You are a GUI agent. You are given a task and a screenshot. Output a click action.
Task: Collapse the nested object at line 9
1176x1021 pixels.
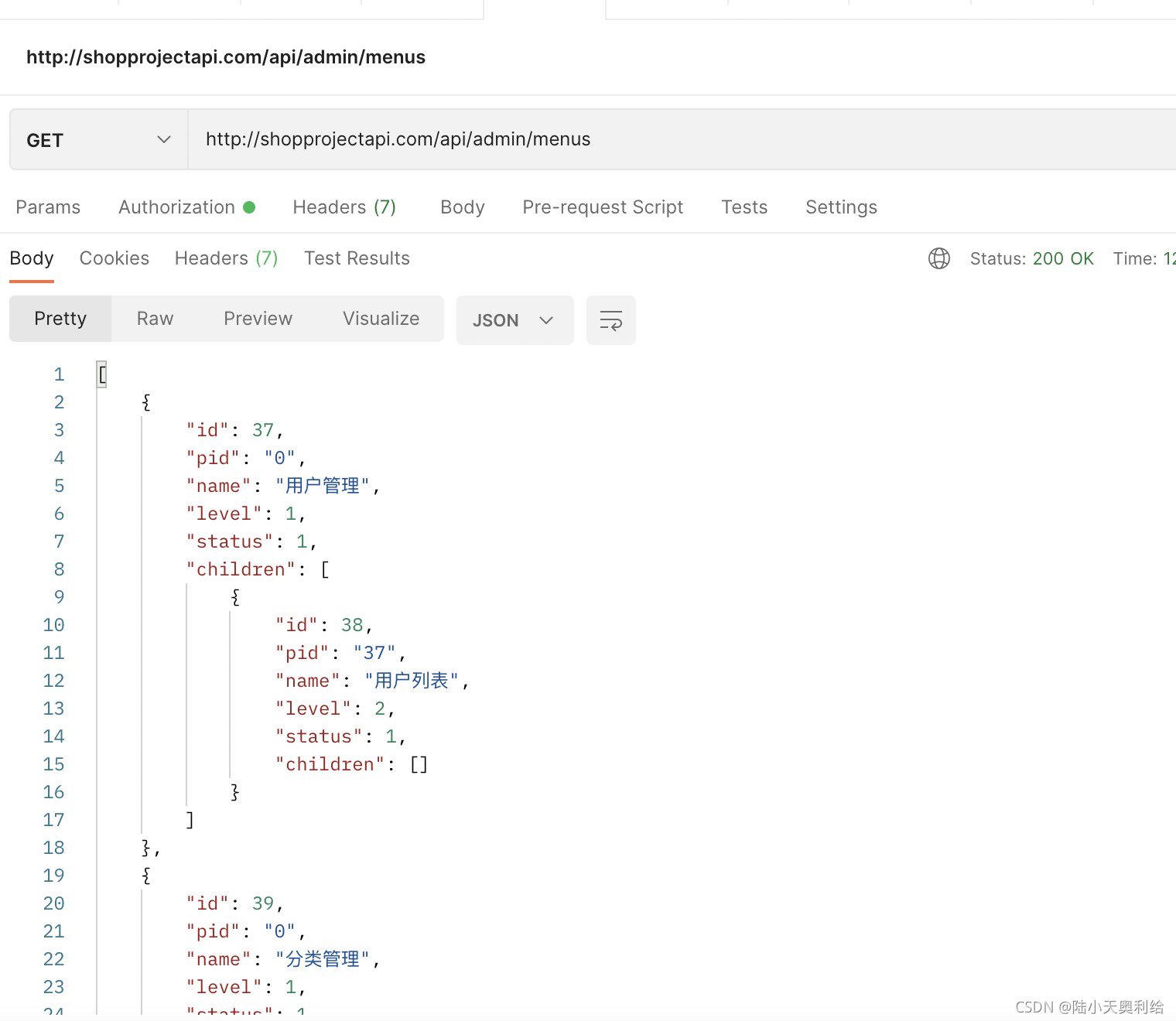click(x=235, y=597)
